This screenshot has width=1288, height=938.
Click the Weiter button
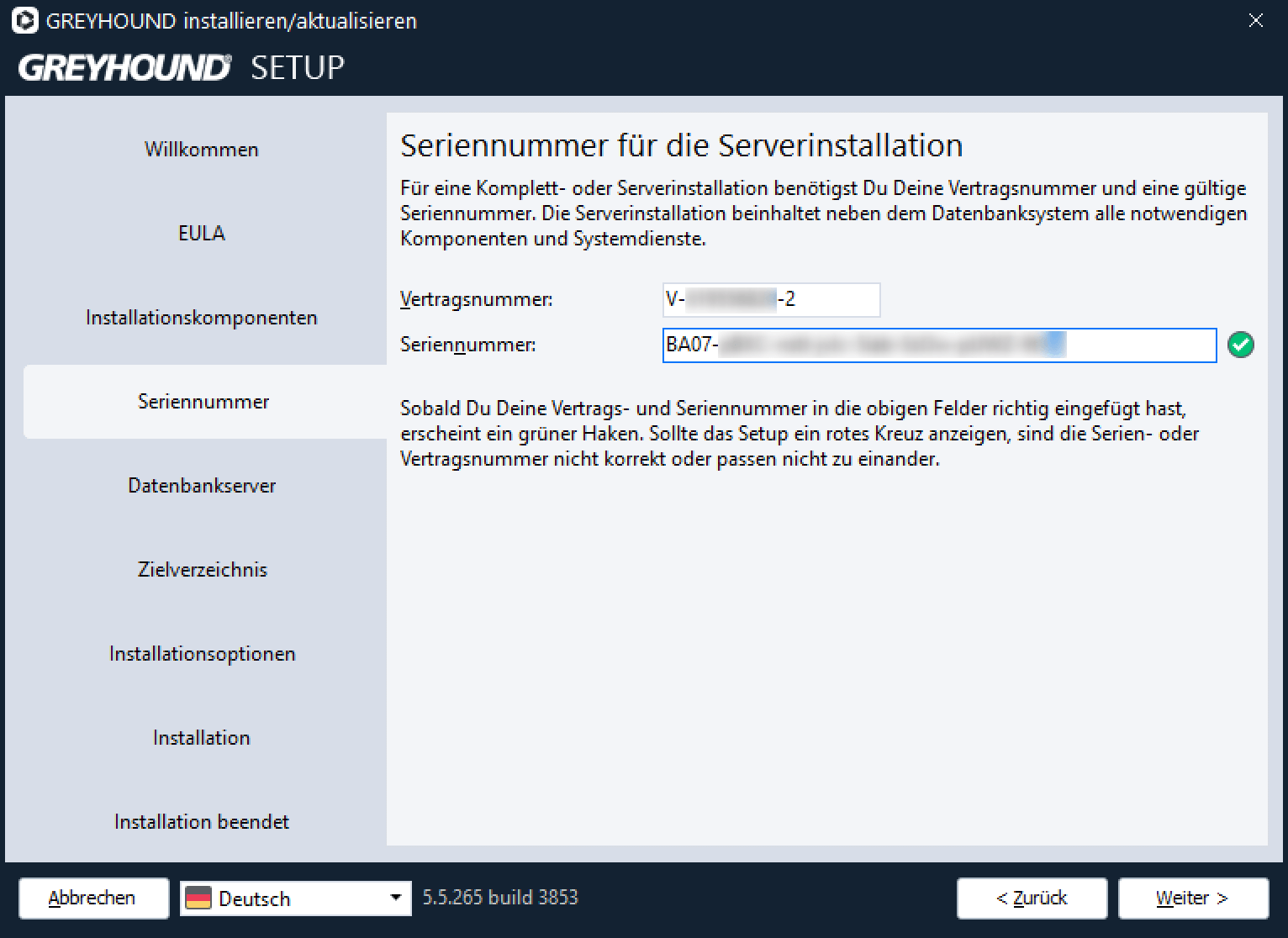click(1193, 898)
